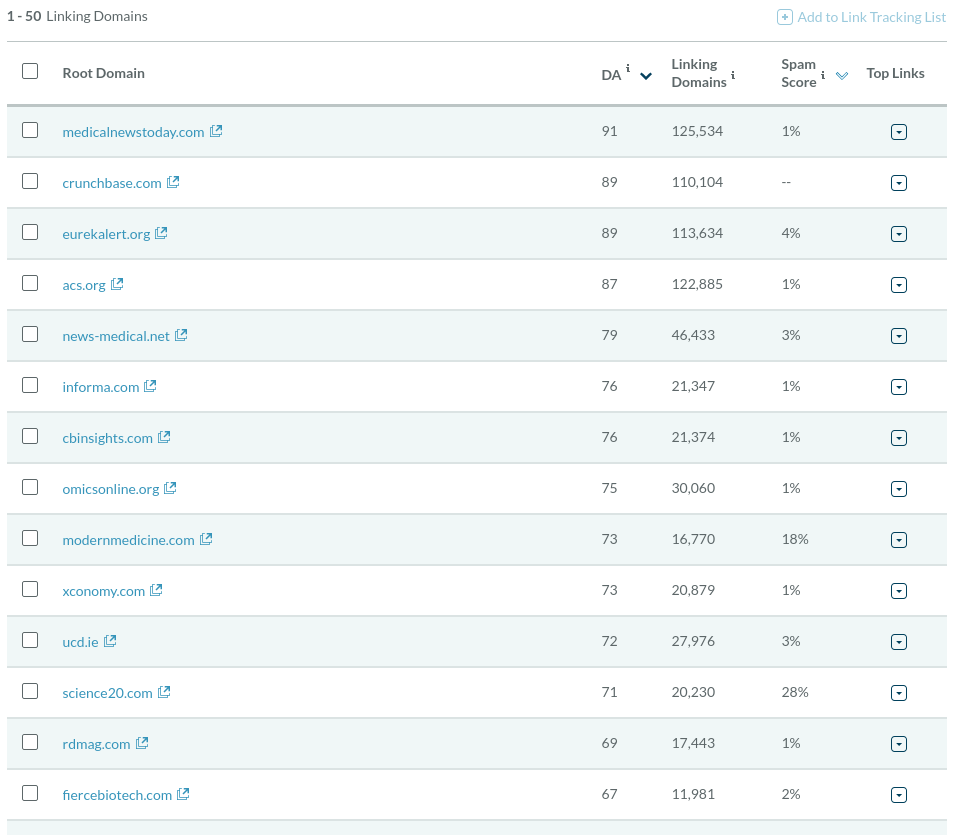This screenshot has height=835, width=958.
Task: Click Add to Link Tracking List
Action: pyautogui.click(x=861, y=17)
